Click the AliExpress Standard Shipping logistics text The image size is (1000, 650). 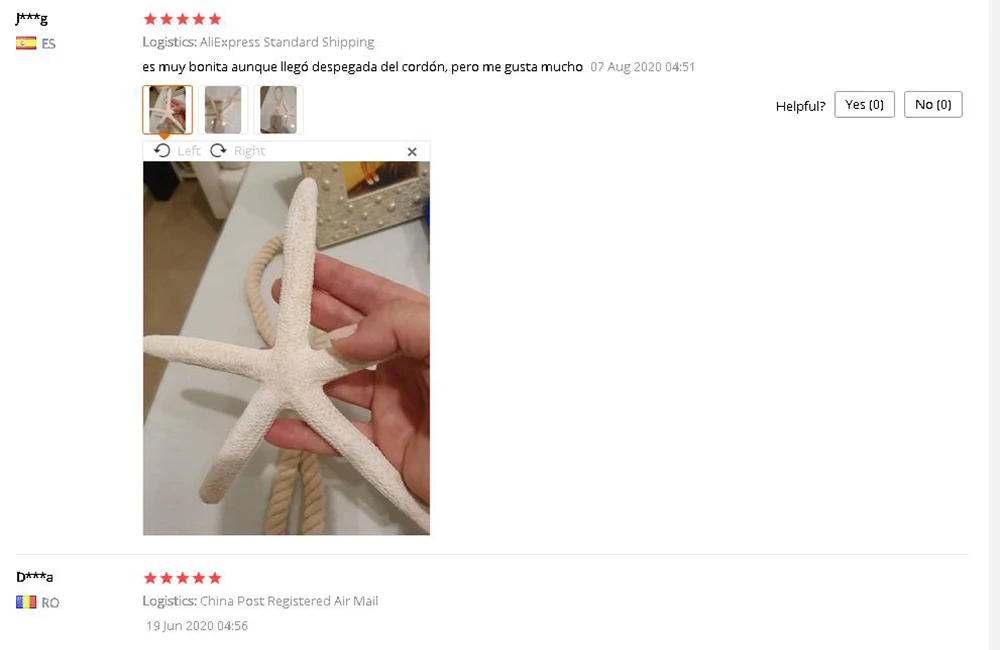(287, 42)
